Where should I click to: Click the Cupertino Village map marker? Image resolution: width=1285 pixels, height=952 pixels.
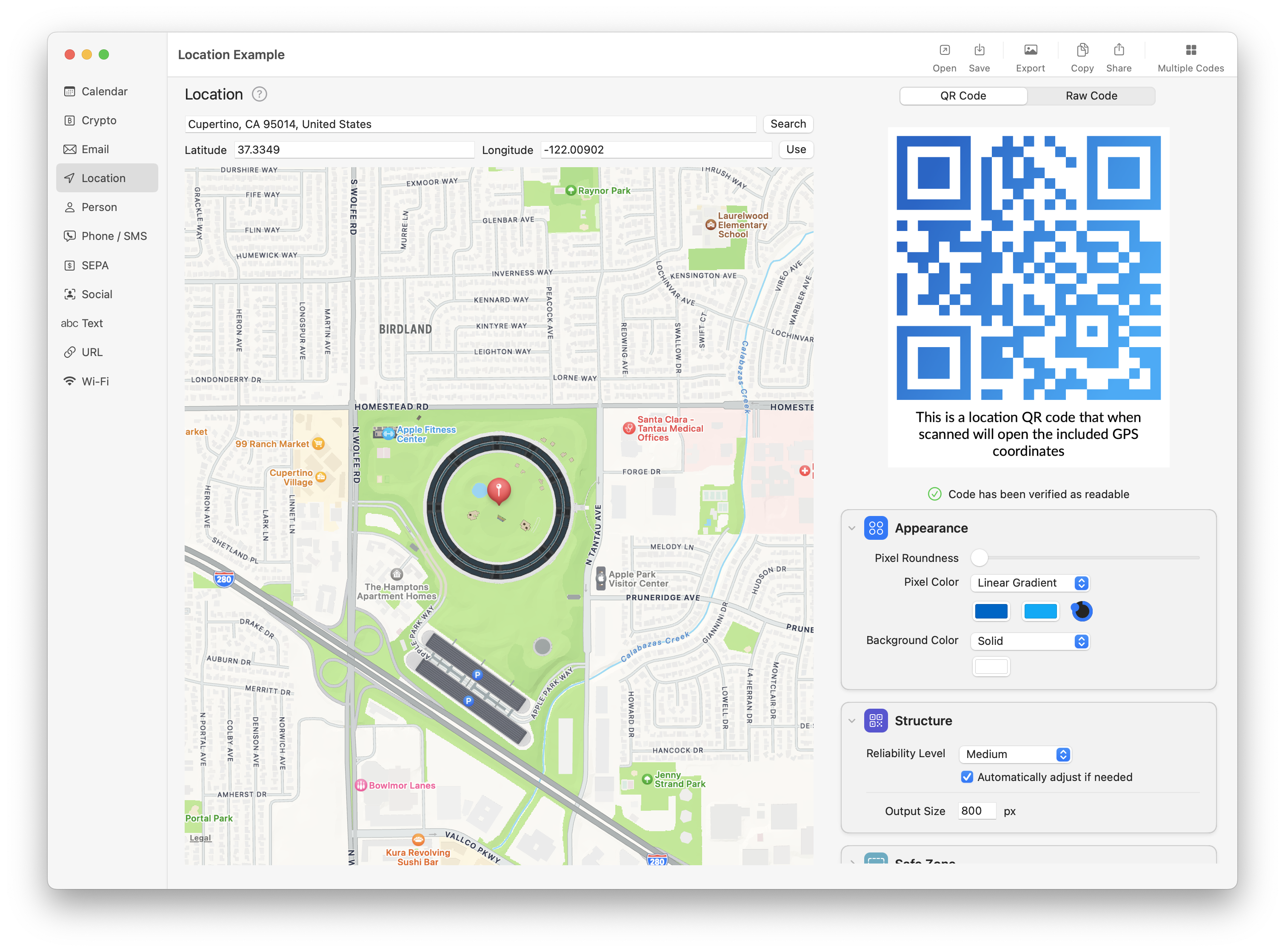pos(321,476)
